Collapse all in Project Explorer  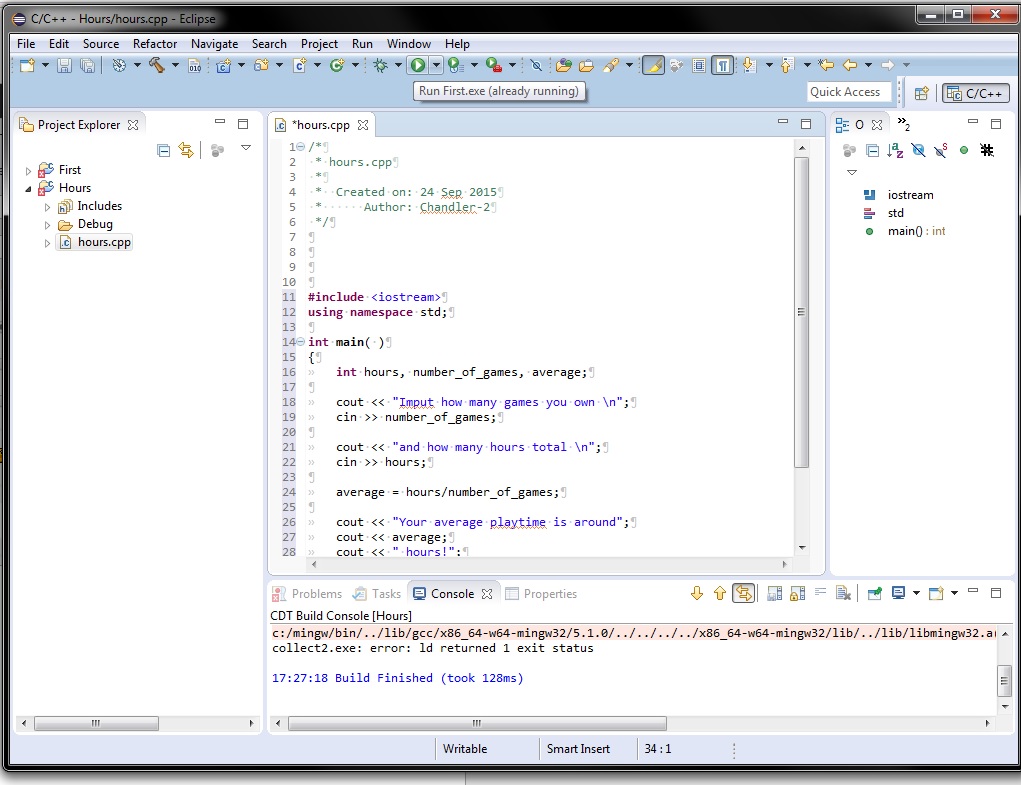[x=164, y=150]
